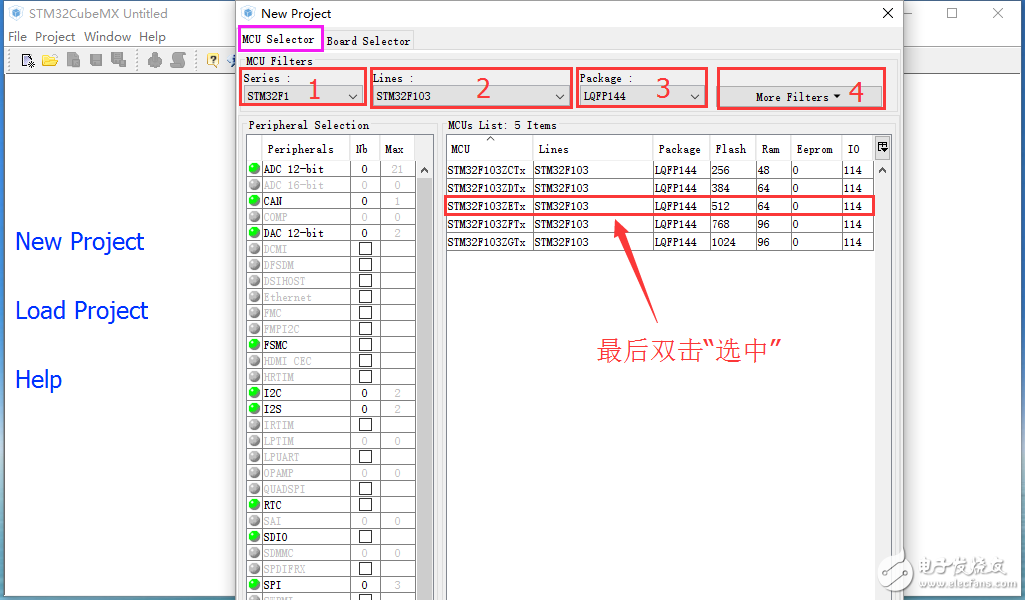Switch to the Board Selector tab

pos(368,41)
